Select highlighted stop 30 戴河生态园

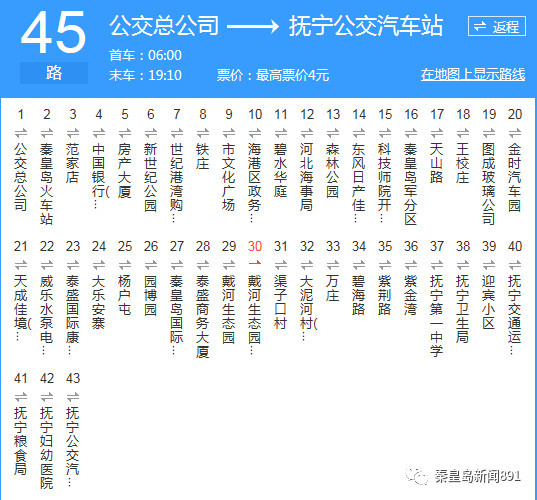pyautogui.click(x=255, y=315)
